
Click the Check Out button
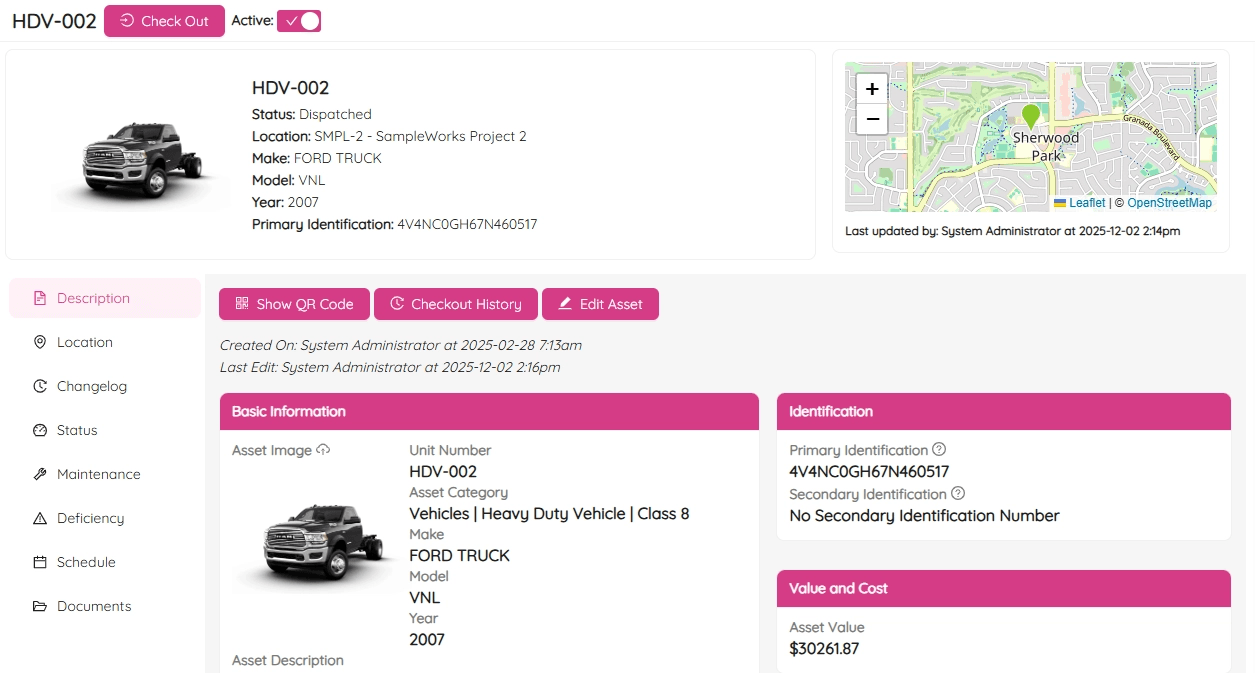coord(164,20)
